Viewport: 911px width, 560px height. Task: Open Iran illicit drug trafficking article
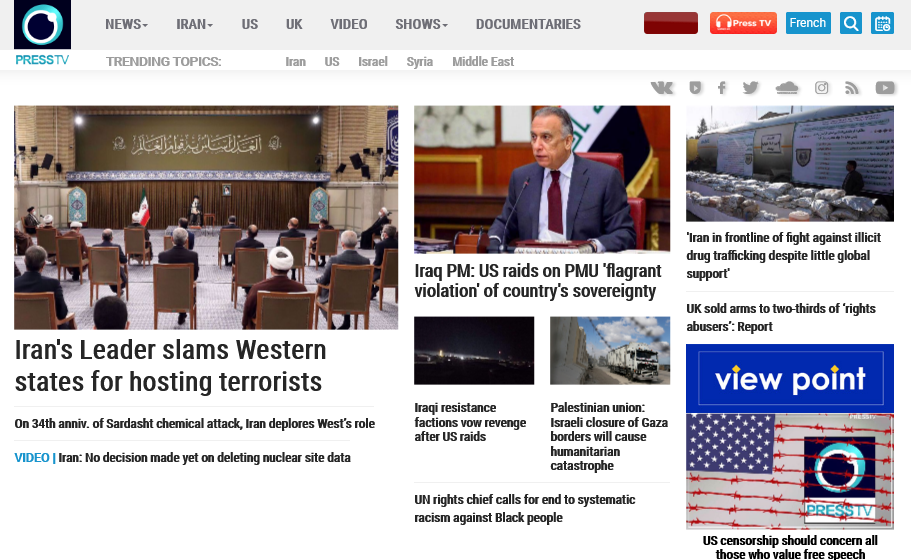coord(783,256)
